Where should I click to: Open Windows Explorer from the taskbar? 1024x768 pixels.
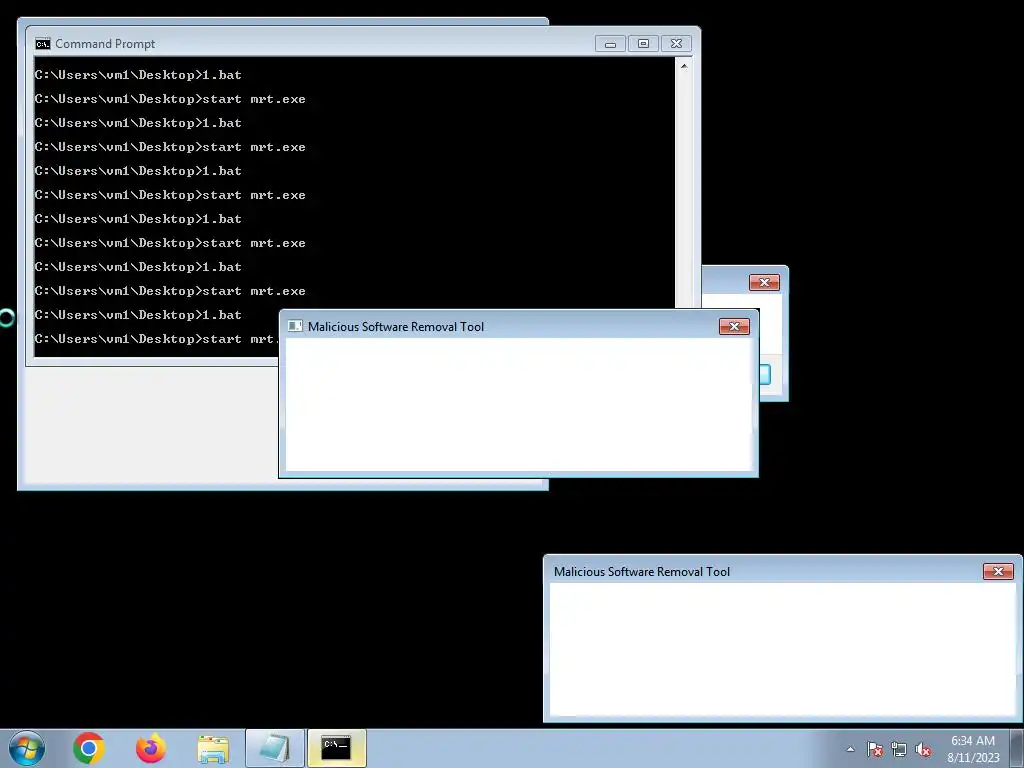(x=213, y=749)
